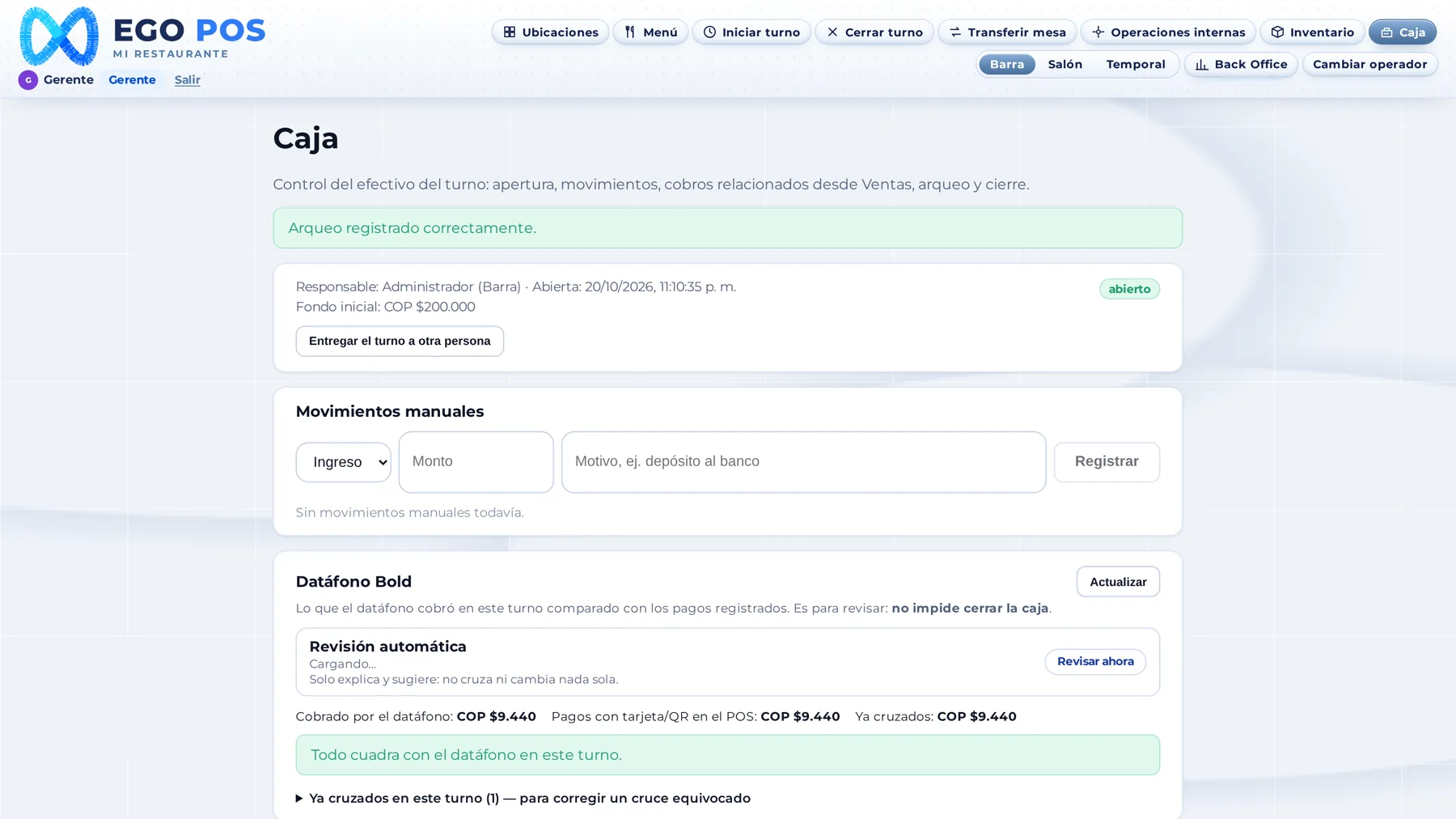1456x819 pixels.
Task: Click the Transferir mesa arrows icon
Action: coord(955,32)
